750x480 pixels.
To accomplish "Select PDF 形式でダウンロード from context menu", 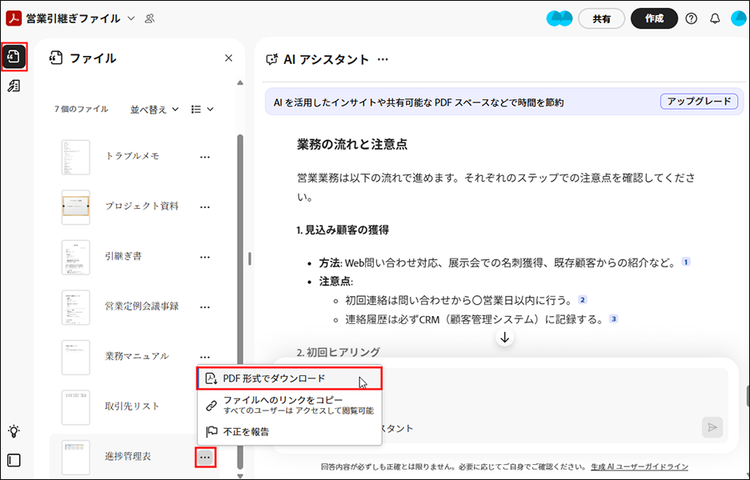I will click(274, 379).
